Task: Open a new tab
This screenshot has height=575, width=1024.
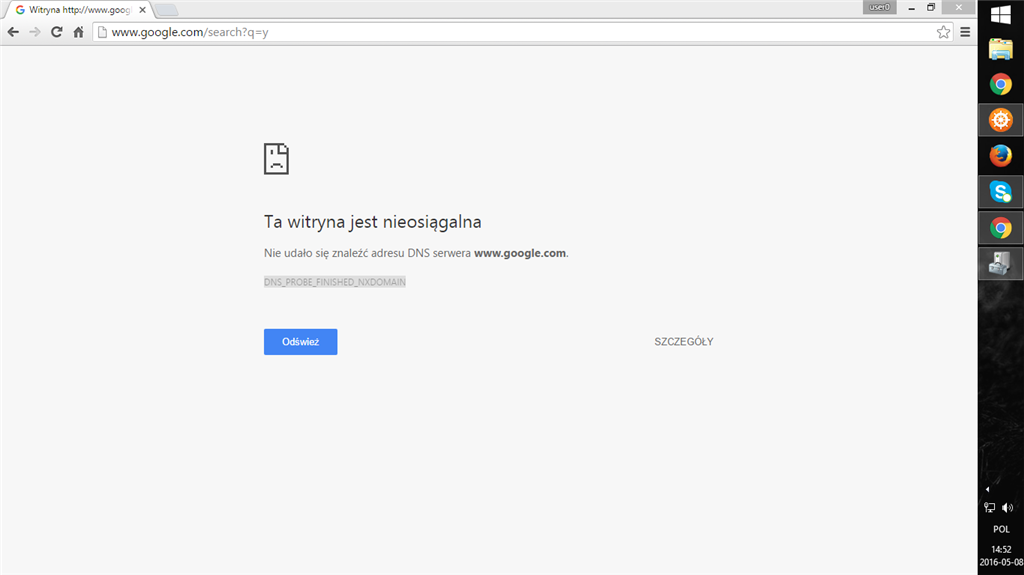Action: click(167, 10)
